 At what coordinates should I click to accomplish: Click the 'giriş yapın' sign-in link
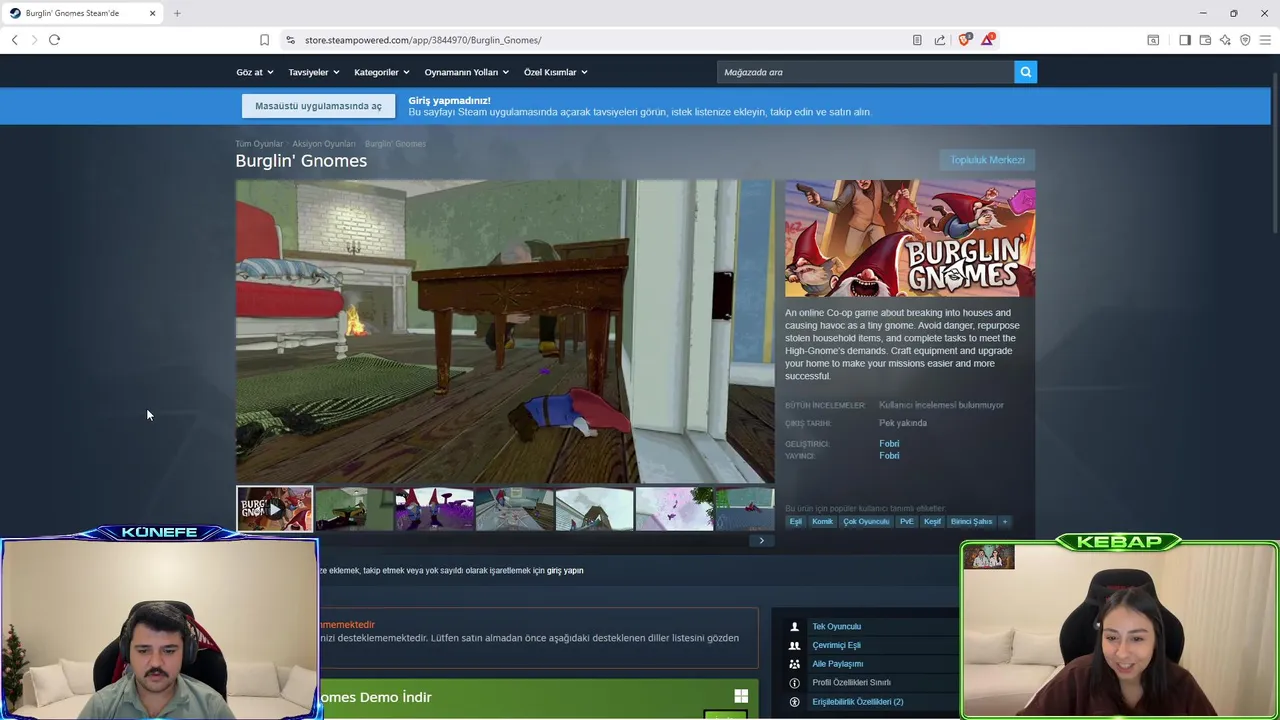coord(565,570)
